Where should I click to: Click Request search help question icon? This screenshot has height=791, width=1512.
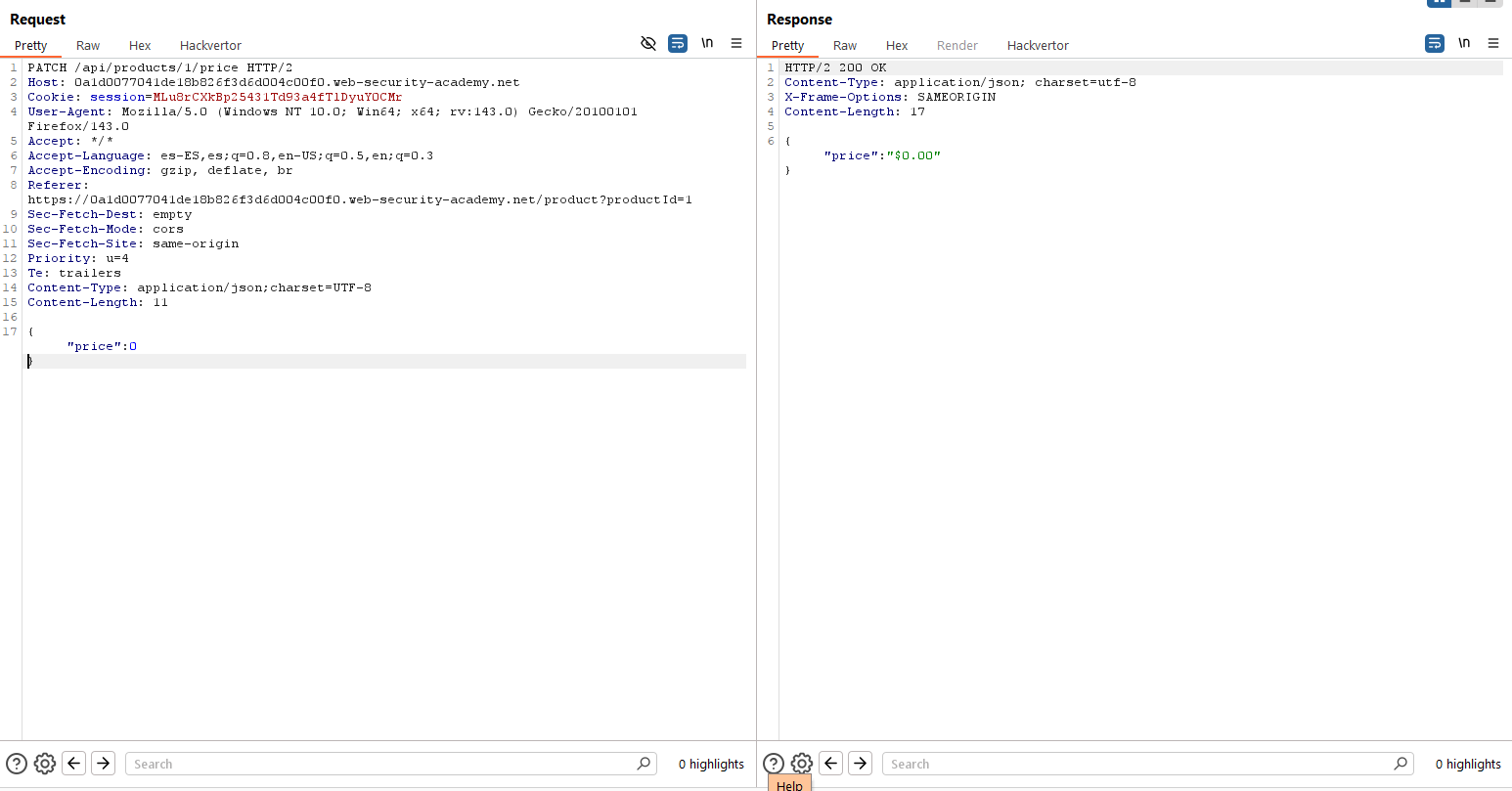point(17,764)
